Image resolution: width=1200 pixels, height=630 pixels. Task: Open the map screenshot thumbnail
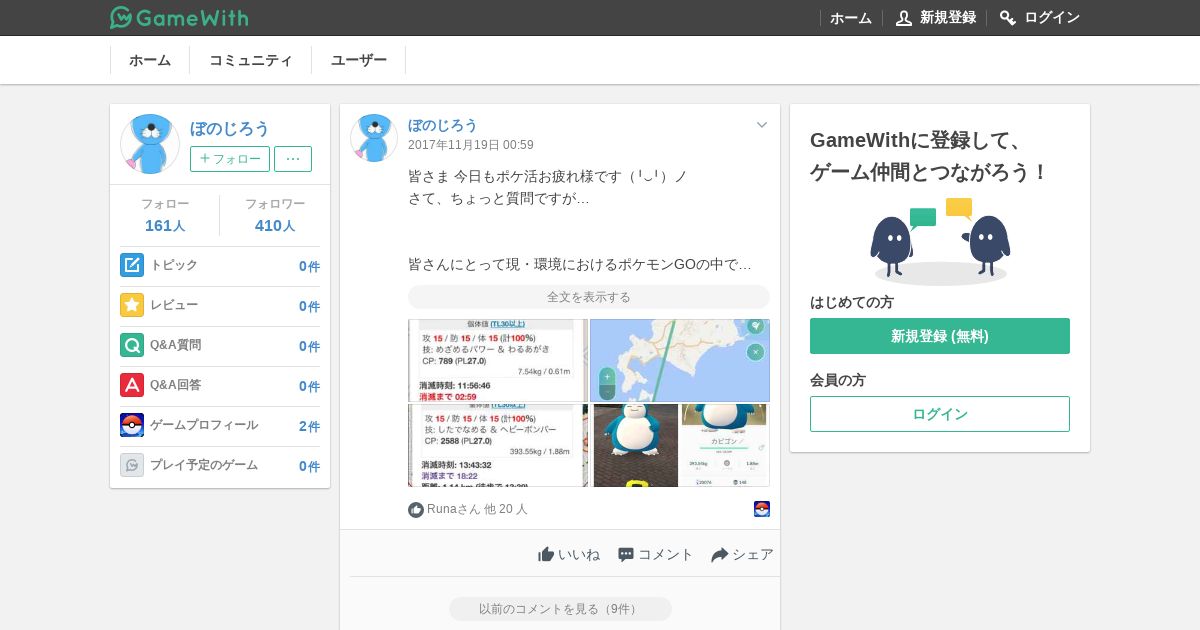(x=680, y=360)
